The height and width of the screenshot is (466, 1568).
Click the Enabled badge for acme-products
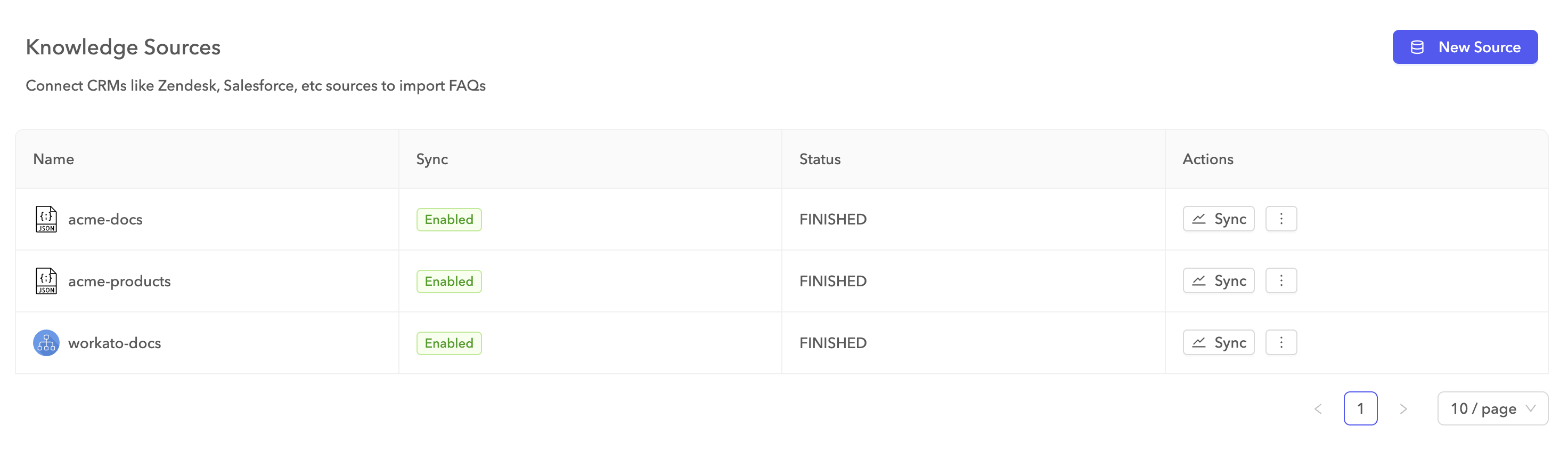[x=448, y=282]
